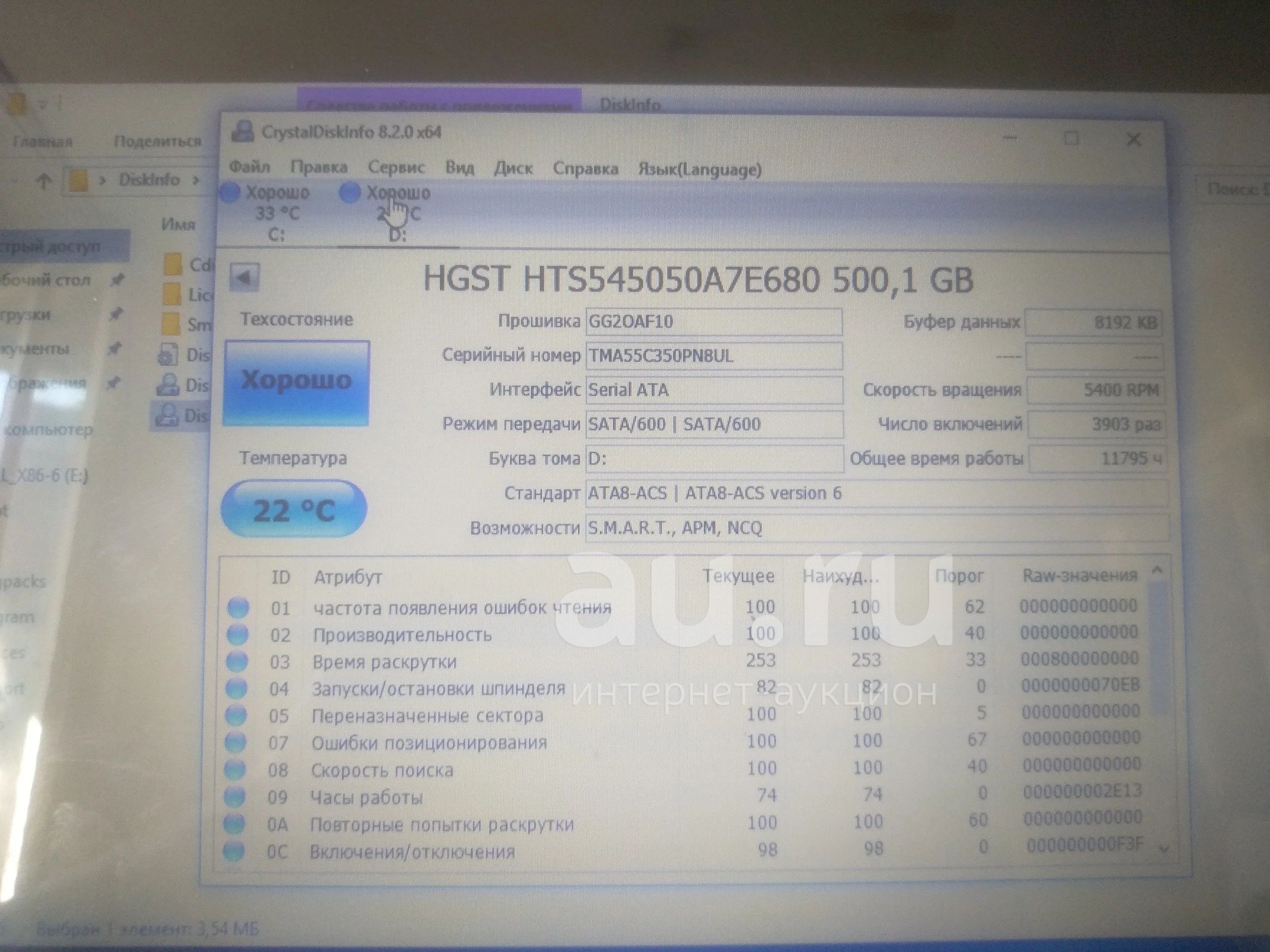Click the Explorer up-directory arrow

coord(44,181)
